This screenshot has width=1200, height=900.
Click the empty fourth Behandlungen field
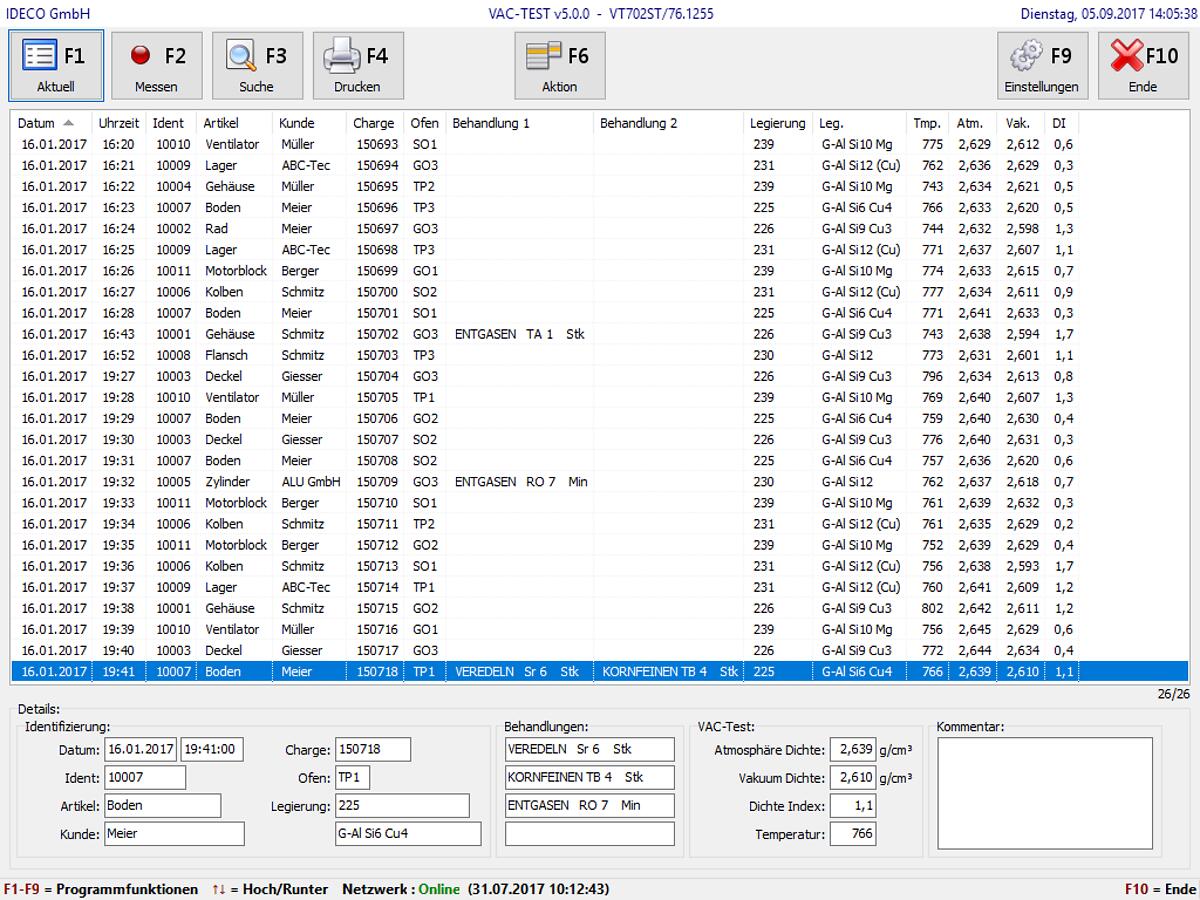[x=590, y=834]
